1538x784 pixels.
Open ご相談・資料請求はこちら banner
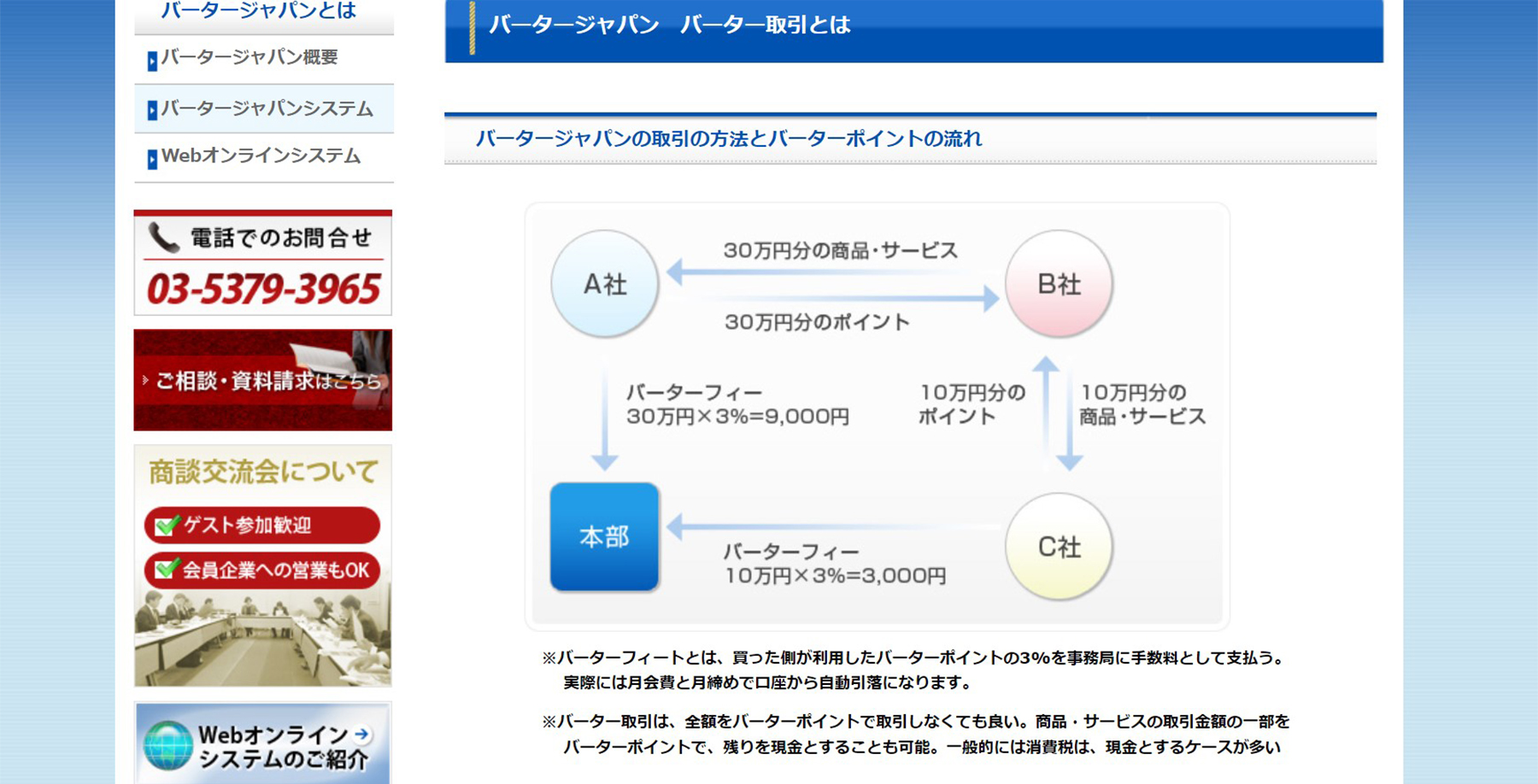[262, 380]
